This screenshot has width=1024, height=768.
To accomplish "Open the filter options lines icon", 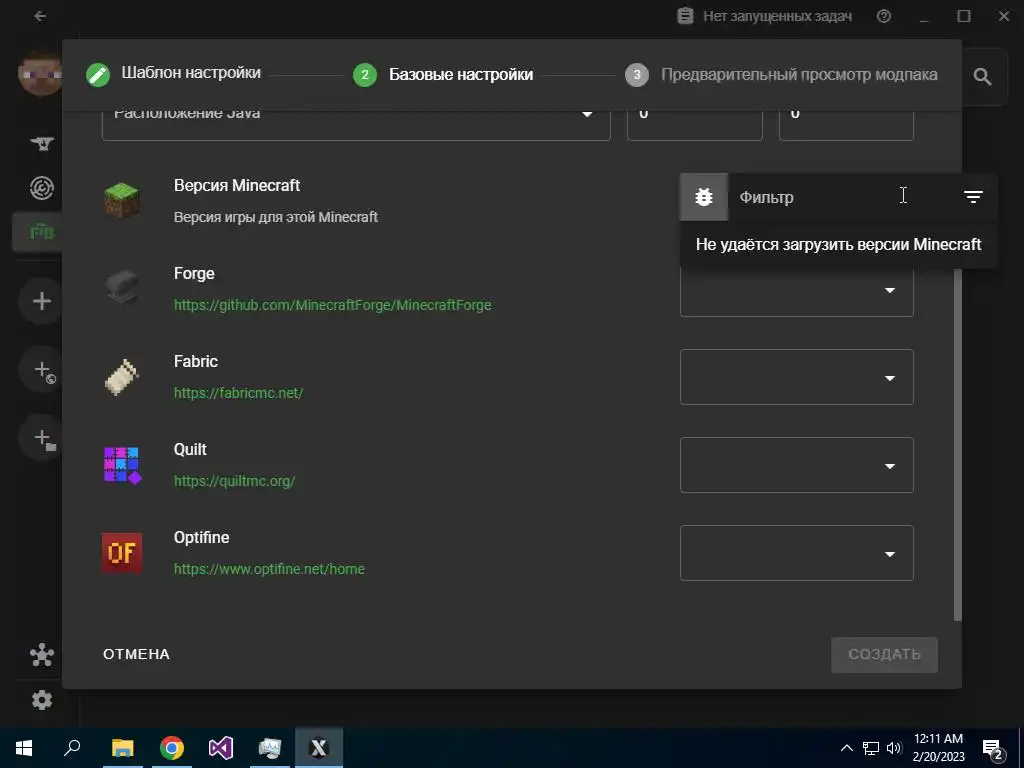I will click(x=973, y=197).
